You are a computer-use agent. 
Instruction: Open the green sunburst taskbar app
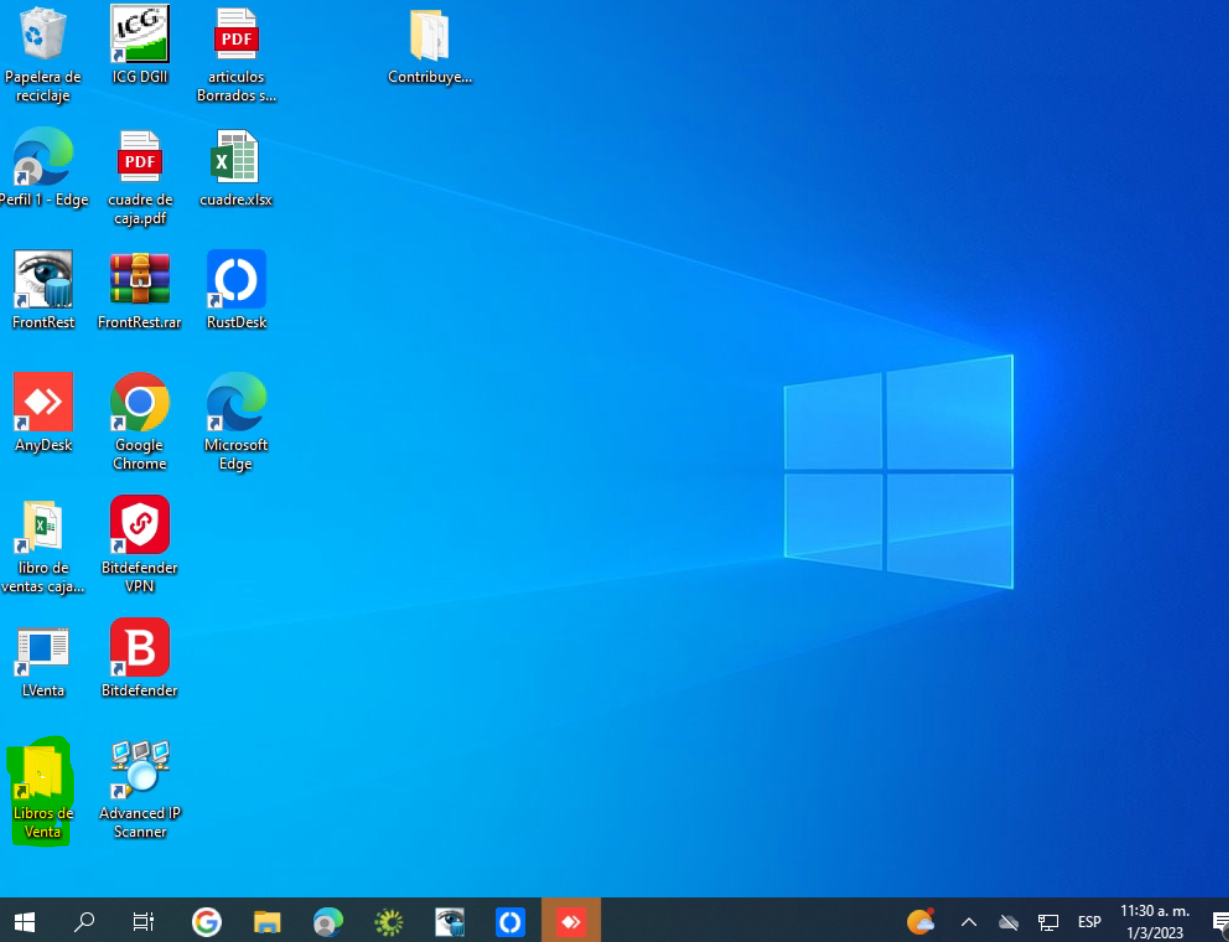click(388, 921)
